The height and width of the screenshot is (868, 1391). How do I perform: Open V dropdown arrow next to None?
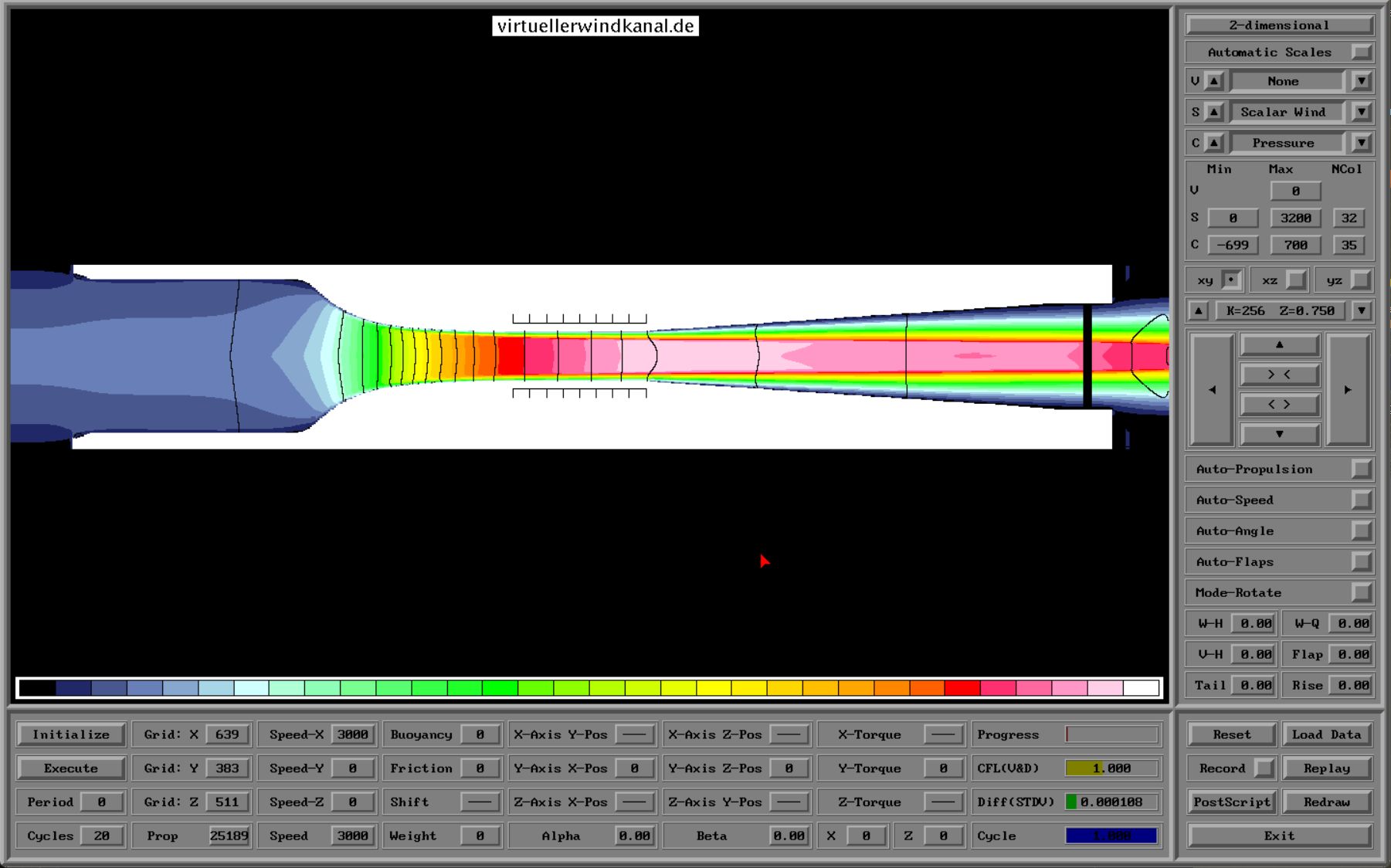(x=1361, y=81)
